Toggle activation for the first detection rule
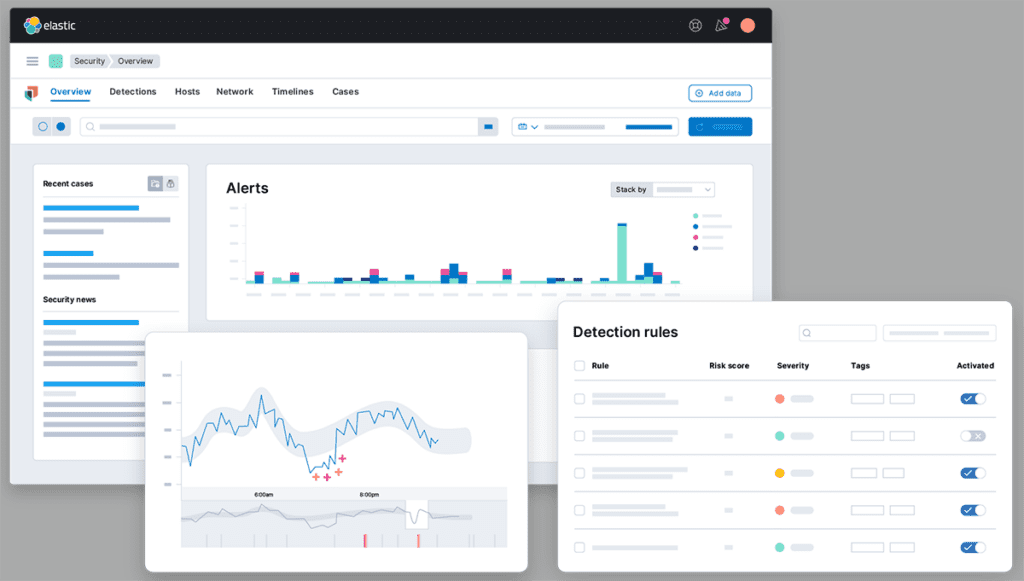The height and width of the screenshot is (581, 1024). tap(972, 398)
